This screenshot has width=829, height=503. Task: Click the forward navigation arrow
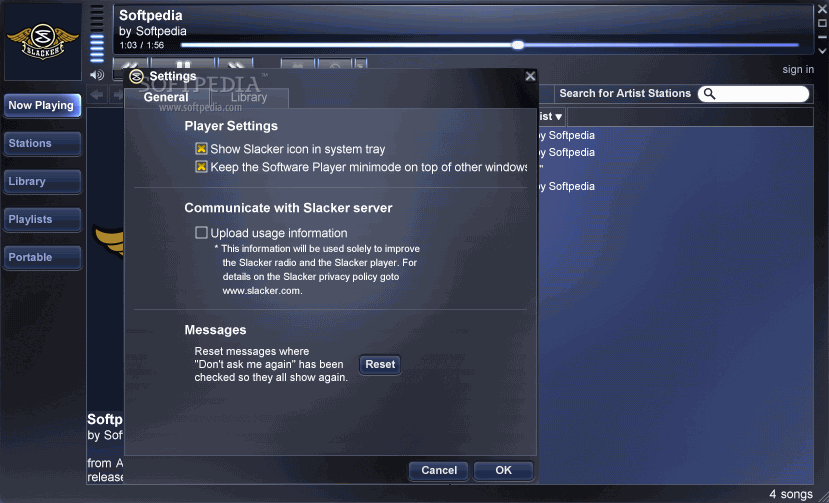[117, 95]
